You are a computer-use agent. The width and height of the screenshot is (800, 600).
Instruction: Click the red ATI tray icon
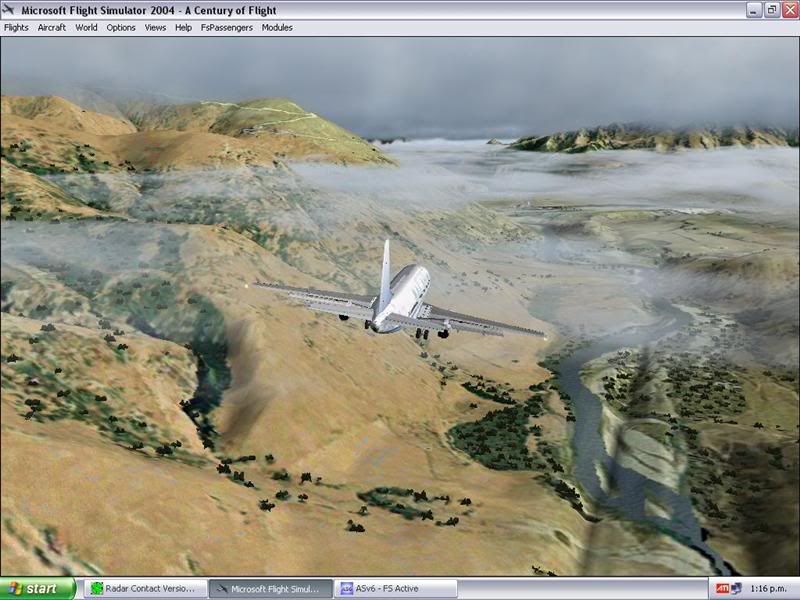(x=722, y=589)
